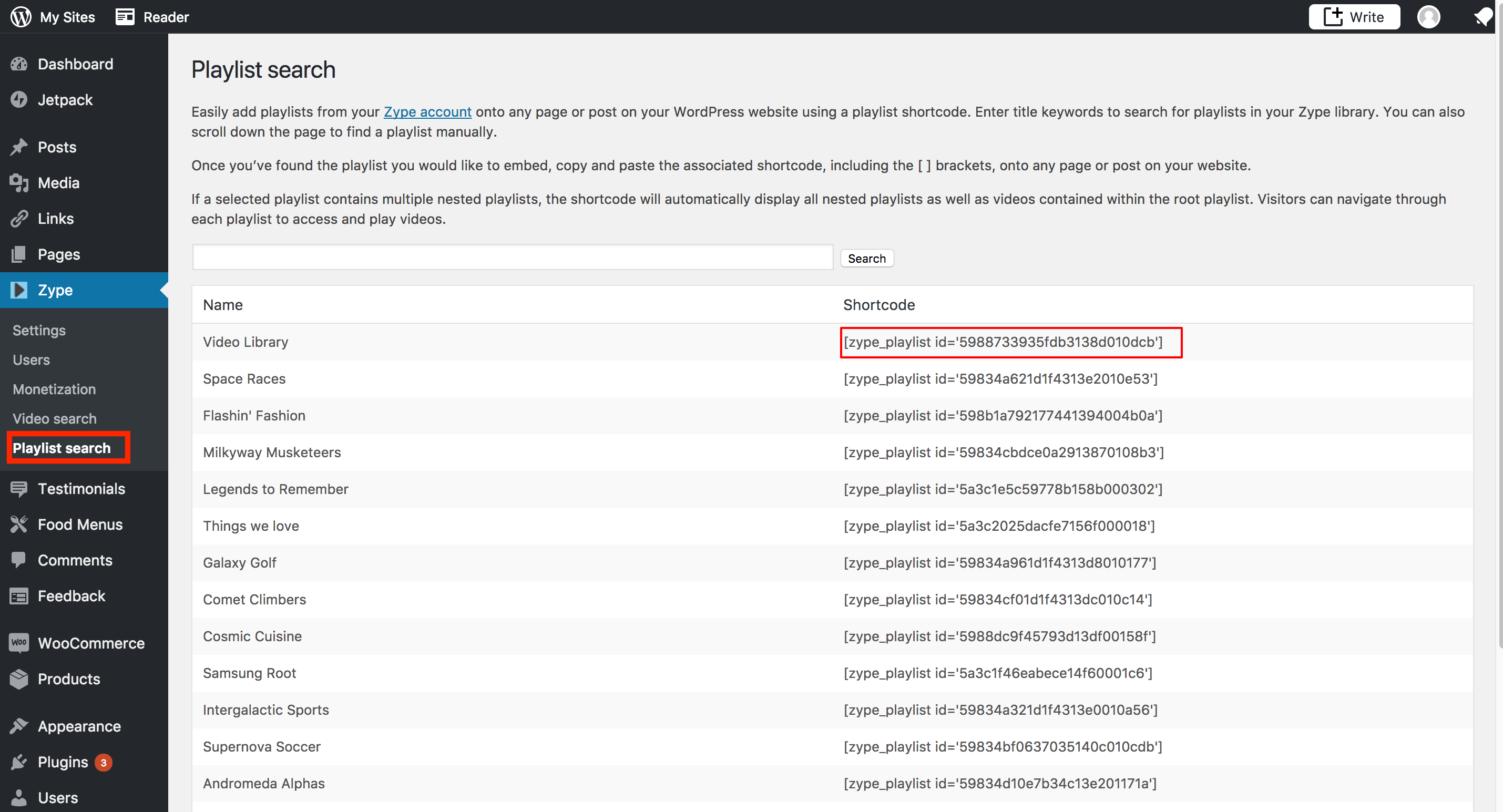
Task: Open Zype Settings submenu
Action: click(39, 330)
